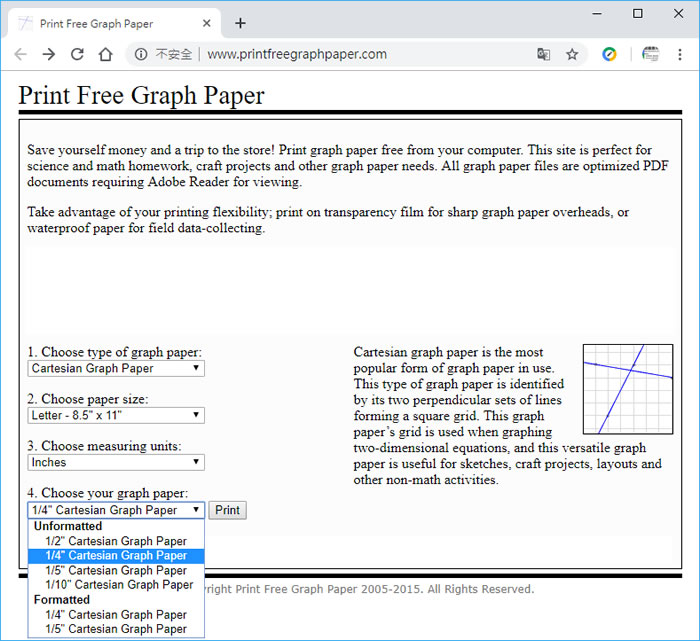Open the measuring units dropdown

116,462
